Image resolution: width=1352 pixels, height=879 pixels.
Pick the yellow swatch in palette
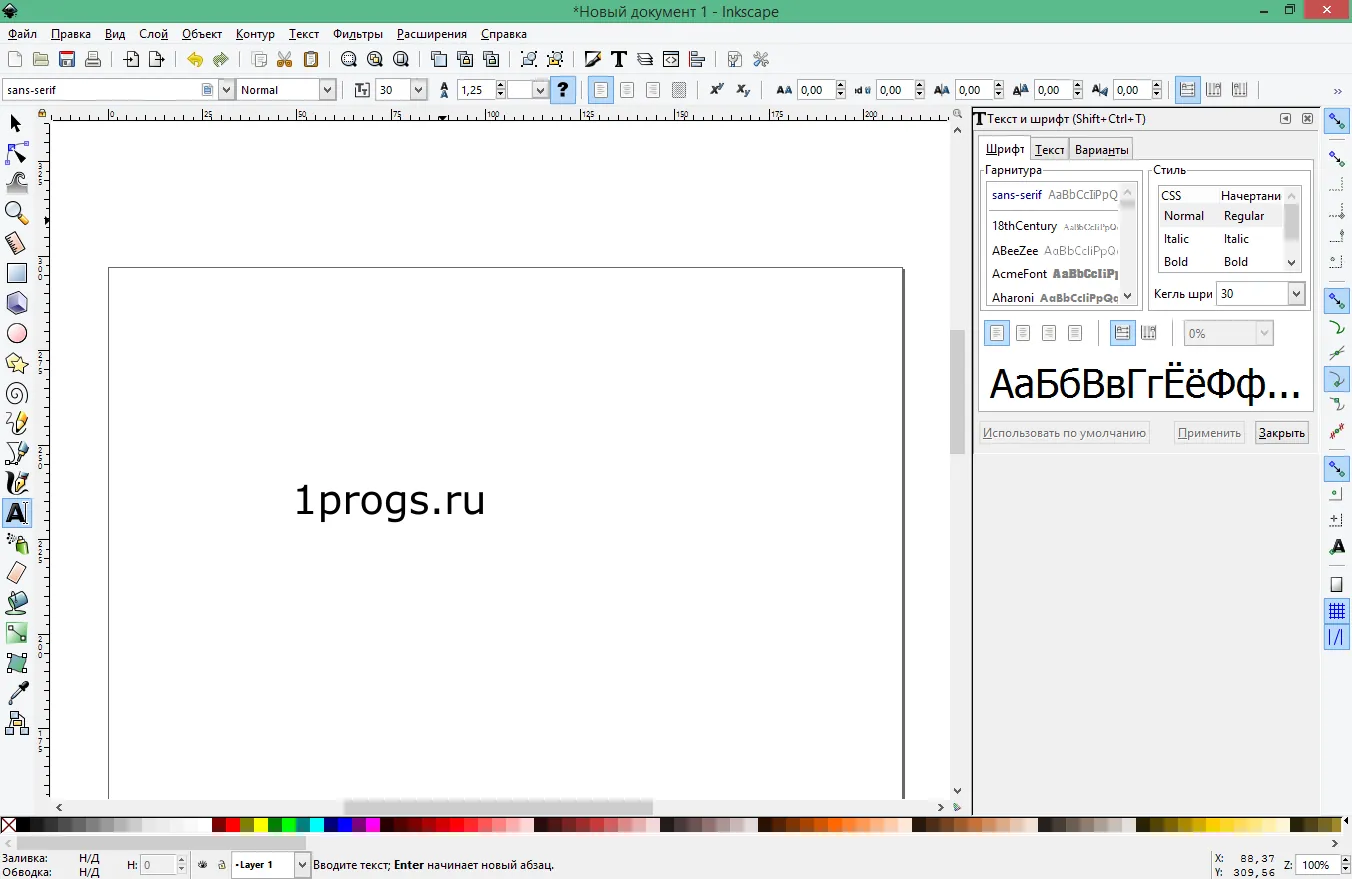[x=261, y=825]
